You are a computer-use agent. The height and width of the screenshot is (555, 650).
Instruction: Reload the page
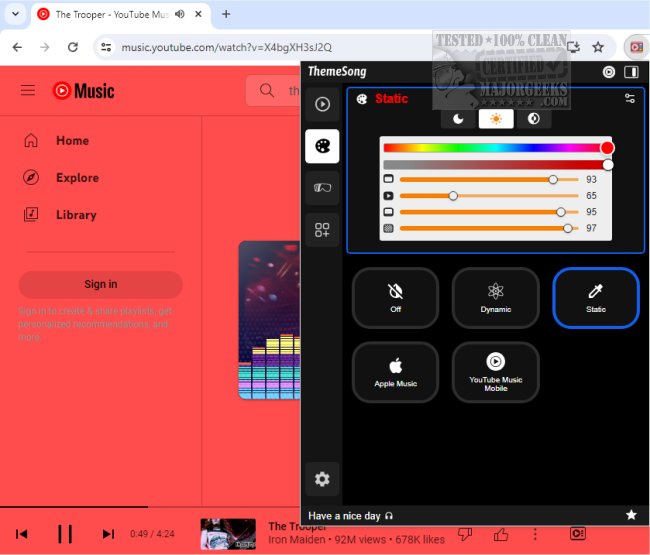tap(73, 47)
